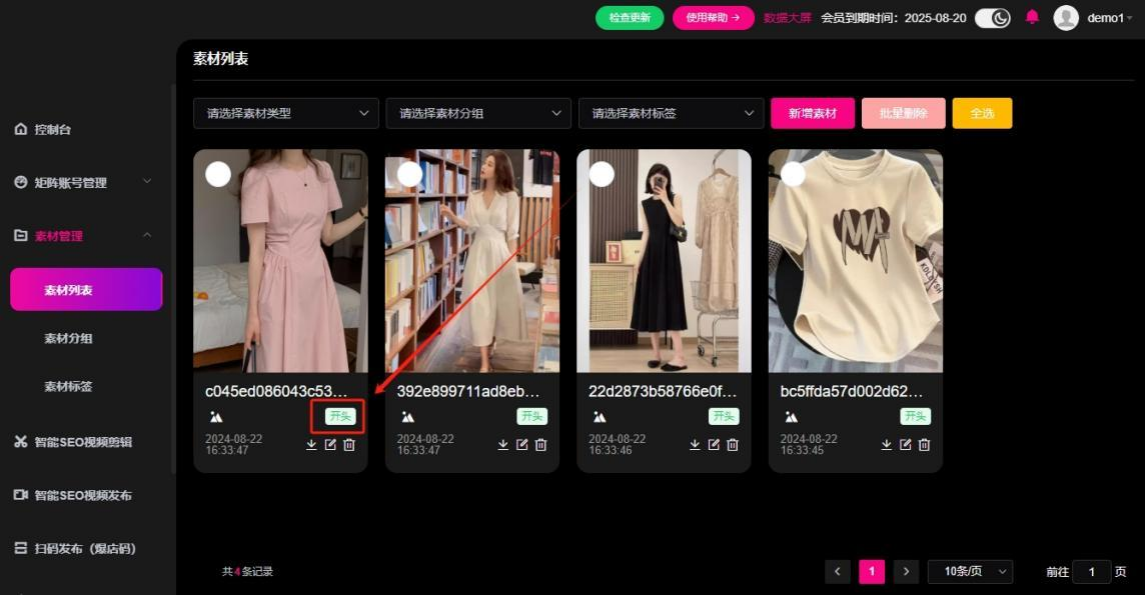Viewport: 1145px width, 595px height.
Task: Open 素材分组 in the sidebar
Action: click(x=68, y=338)
